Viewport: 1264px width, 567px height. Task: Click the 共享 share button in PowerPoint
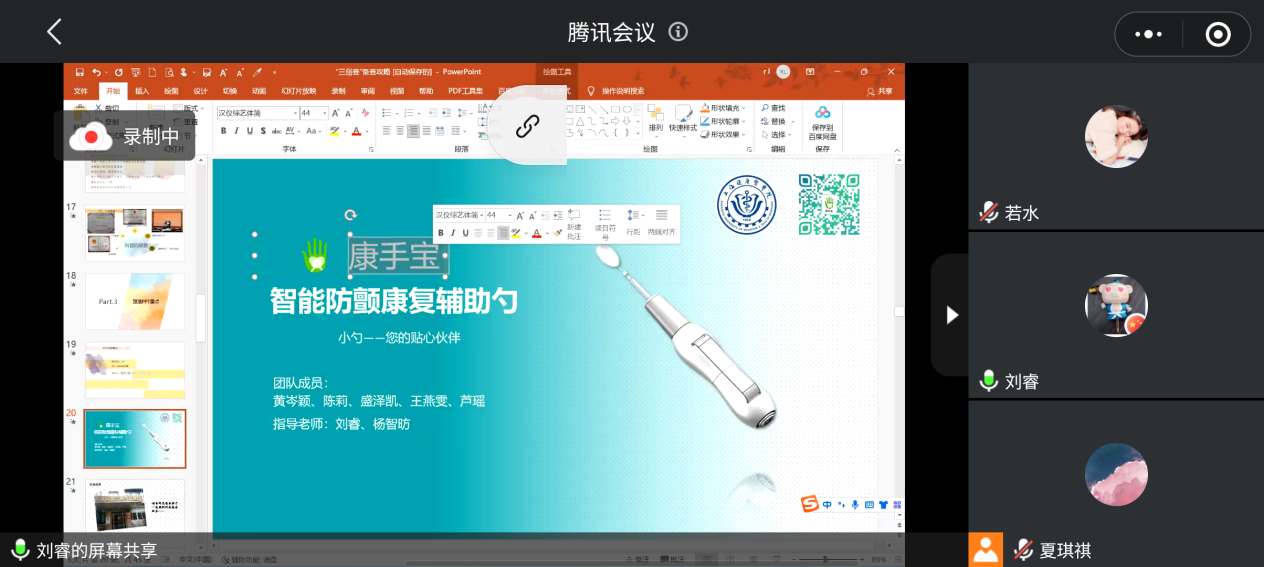880,91
